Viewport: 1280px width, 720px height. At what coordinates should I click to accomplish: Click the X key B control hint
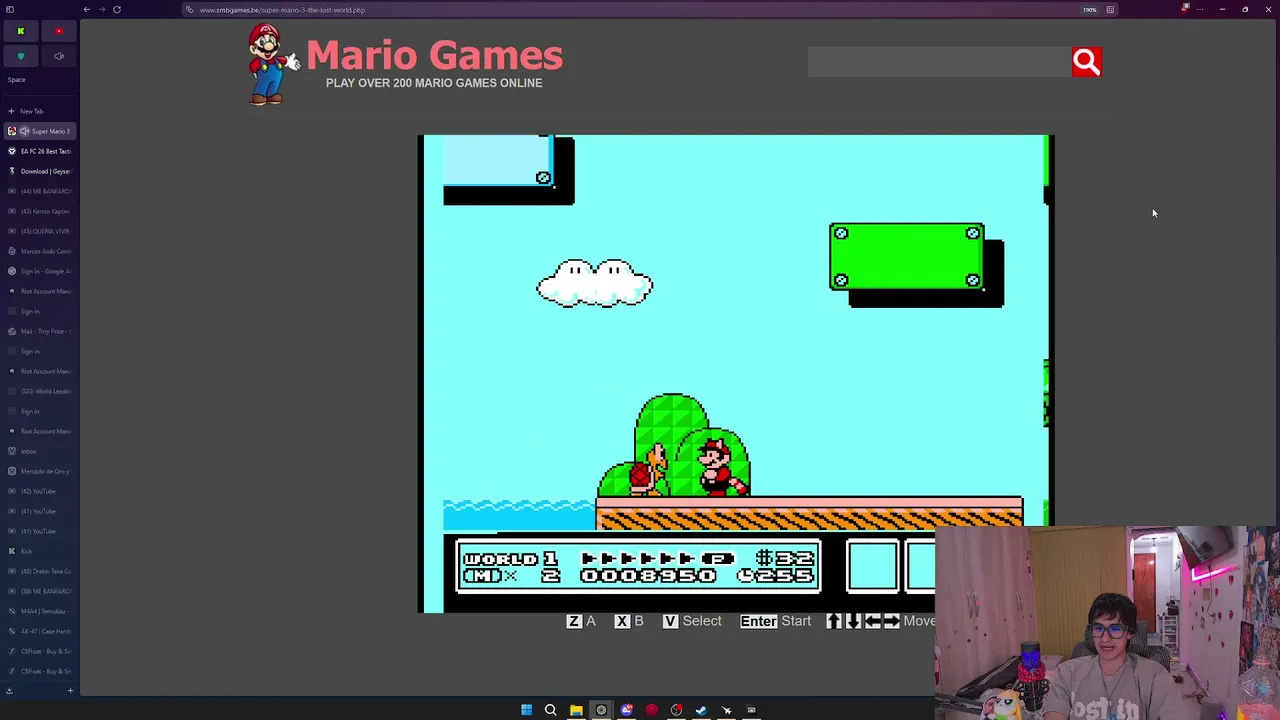point(629,621)
